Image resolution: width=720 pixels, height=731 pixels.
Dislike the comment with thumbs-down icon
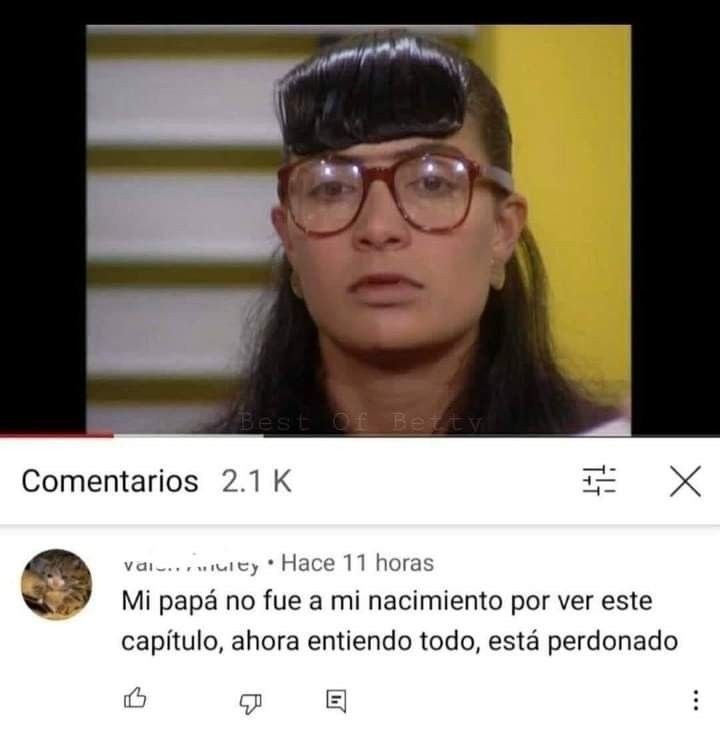coord(250,703)
